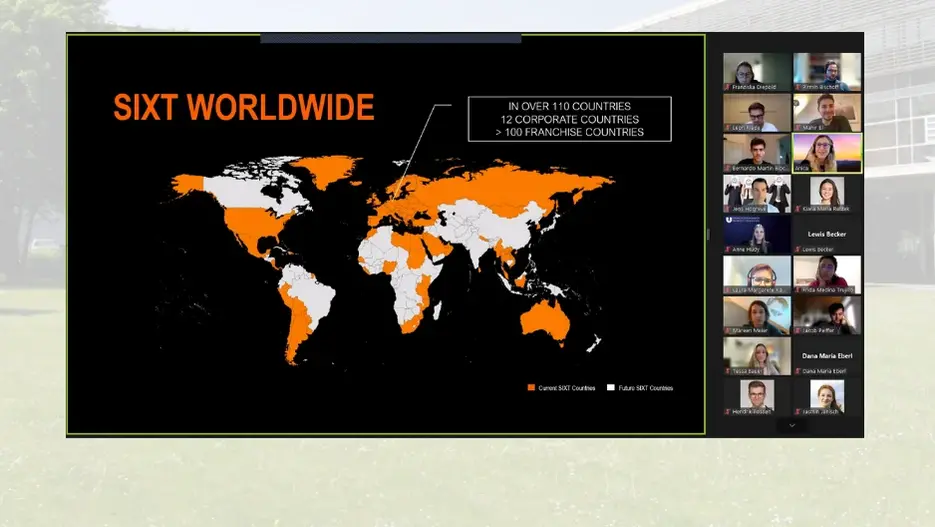Select Franziska Diepold's video tile

point(757,72)
